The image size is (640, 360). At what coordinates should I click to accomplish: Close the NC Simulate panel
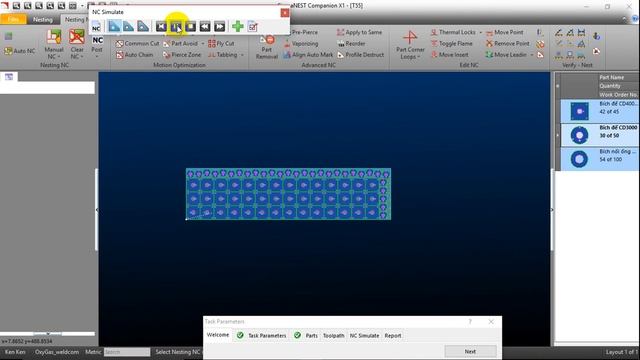coord(284,13)
